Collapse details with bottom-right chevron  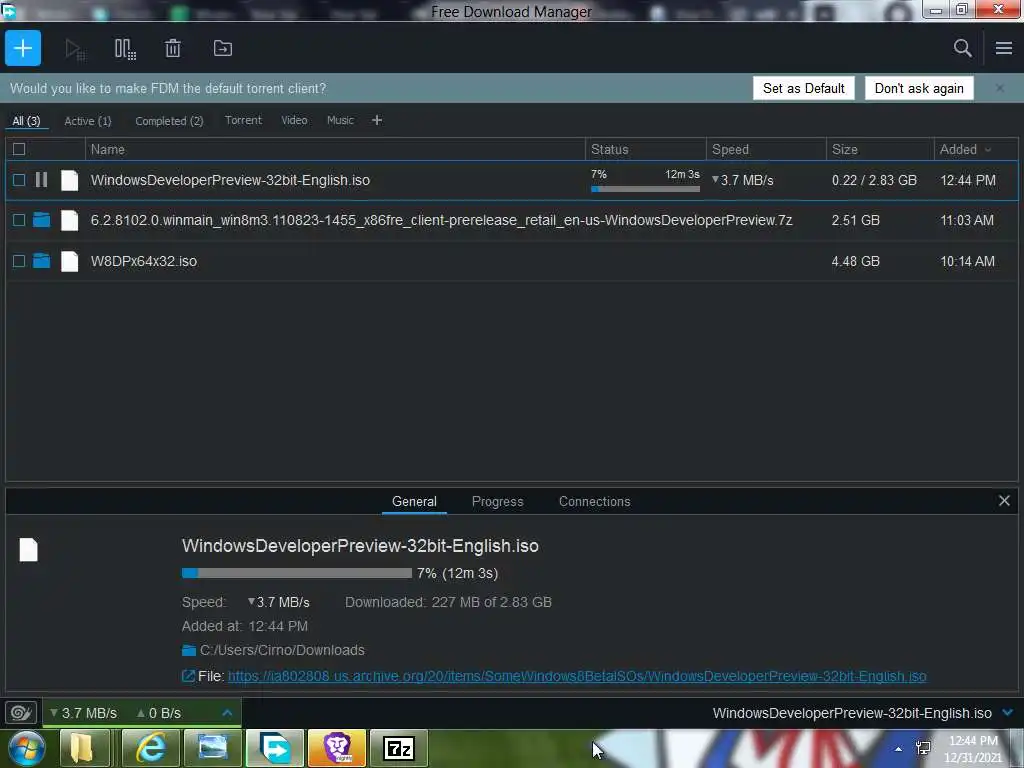tap(1008, 712)
